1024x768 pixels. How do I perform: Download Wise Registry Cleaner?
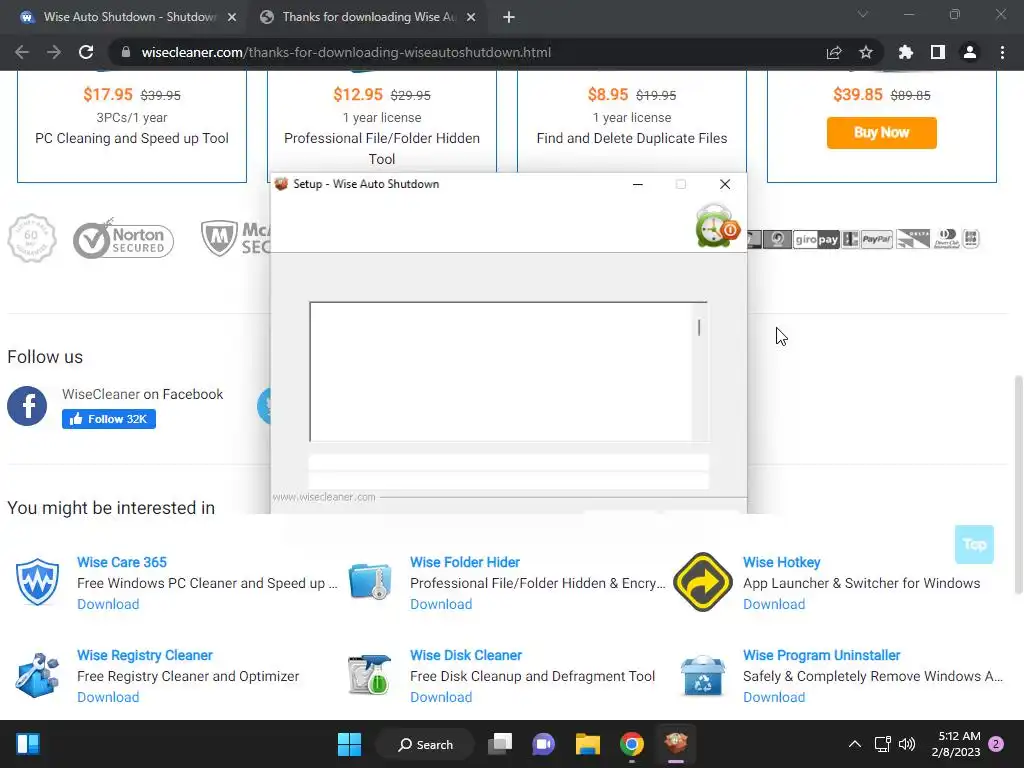coord(108,697)
